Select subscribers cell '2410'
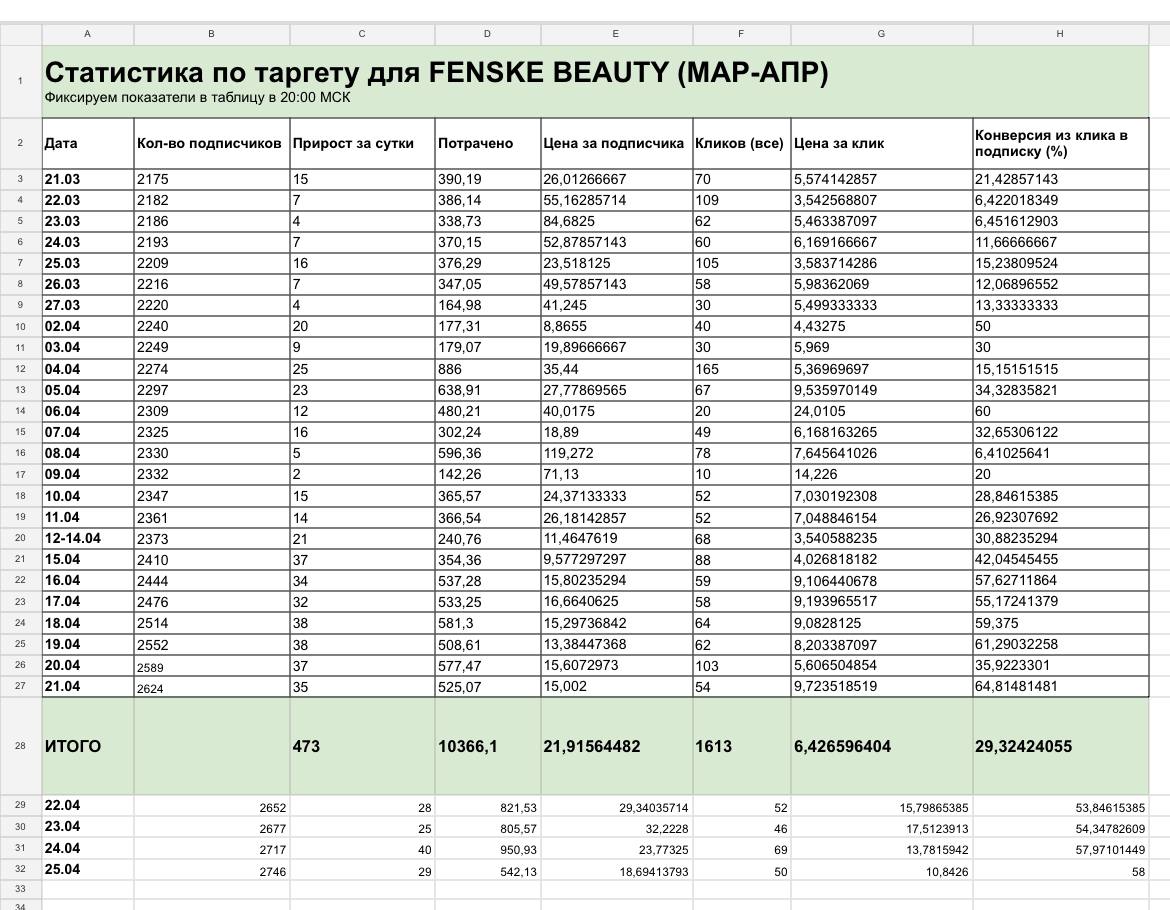Viewport: 1170px width, 910px height. (x=212, y=559)
